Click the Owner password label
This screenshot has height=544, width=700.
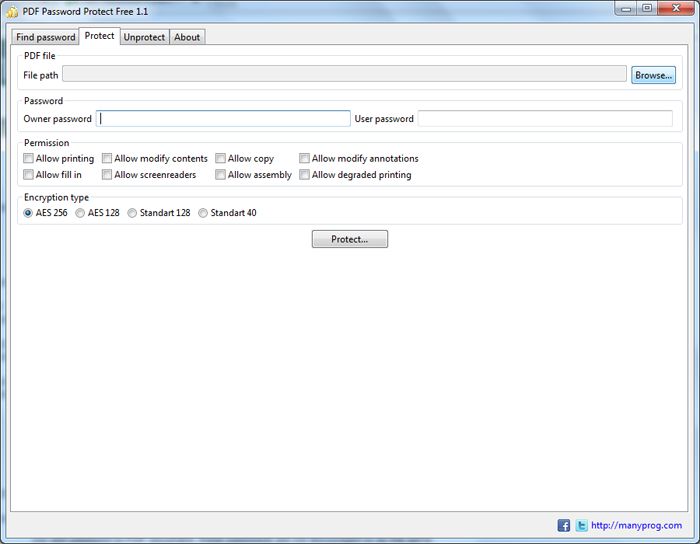click(57, 119)
